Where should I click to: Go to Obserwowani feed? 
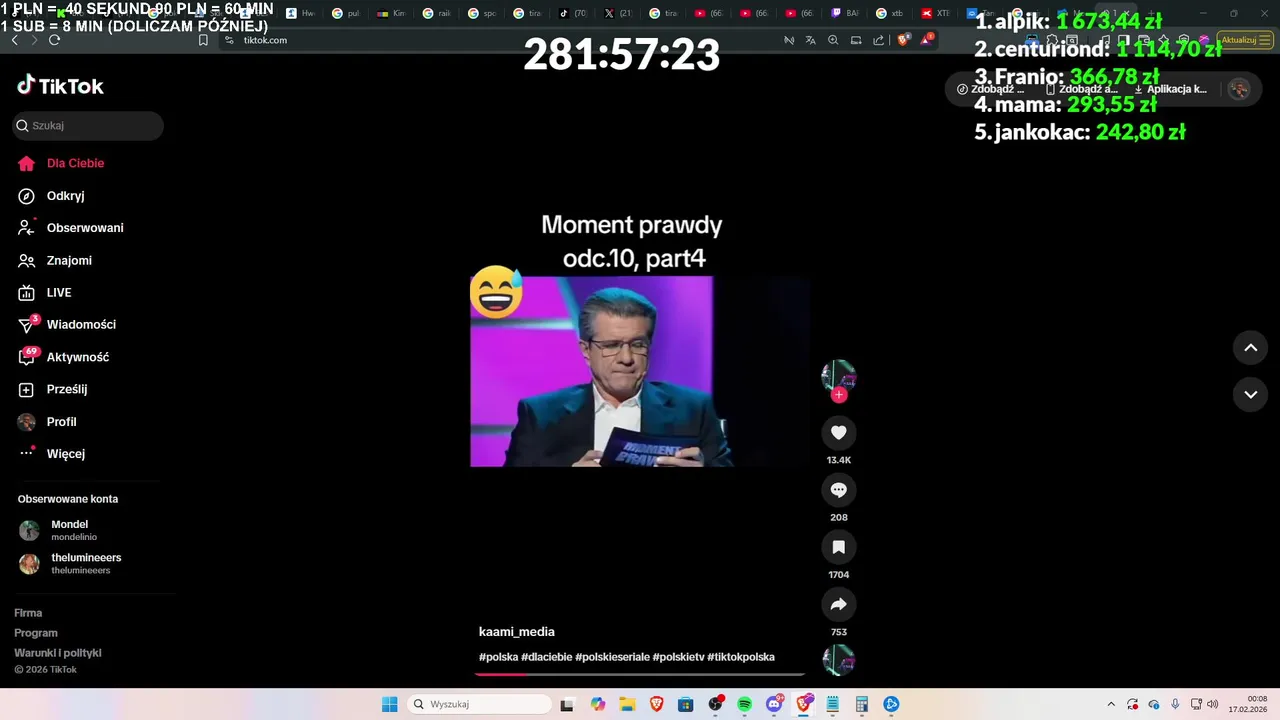(x=70, y=228)
